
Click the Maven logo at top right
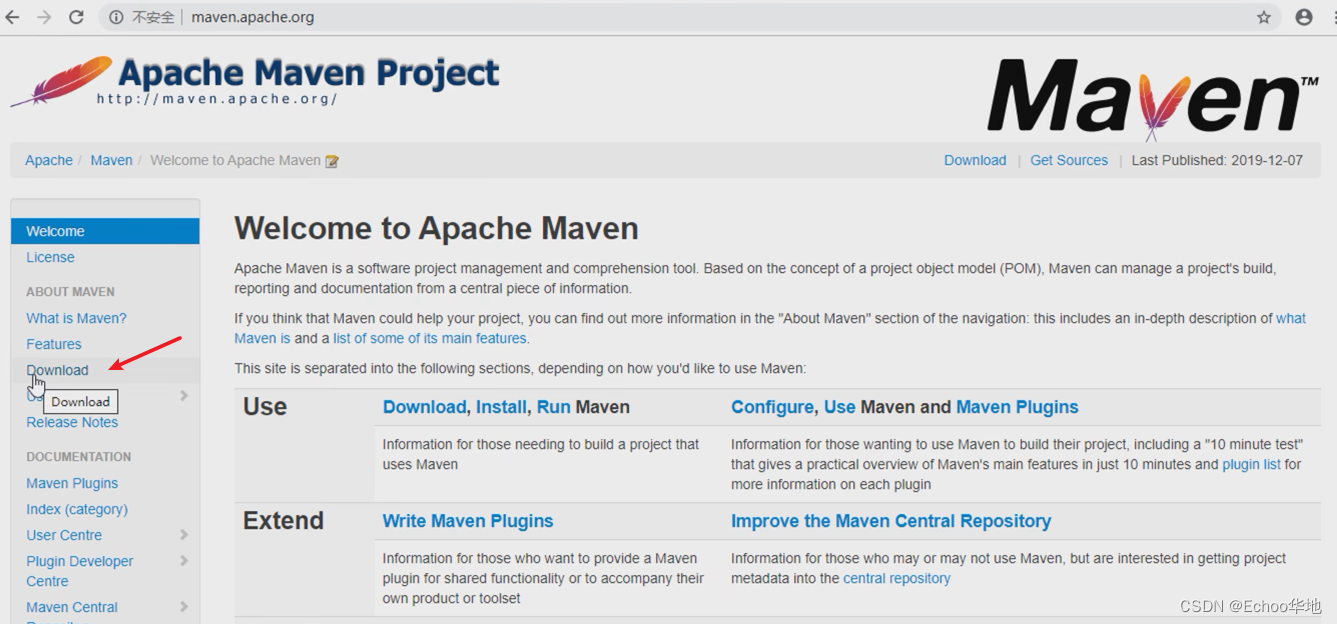point(1153,97)
